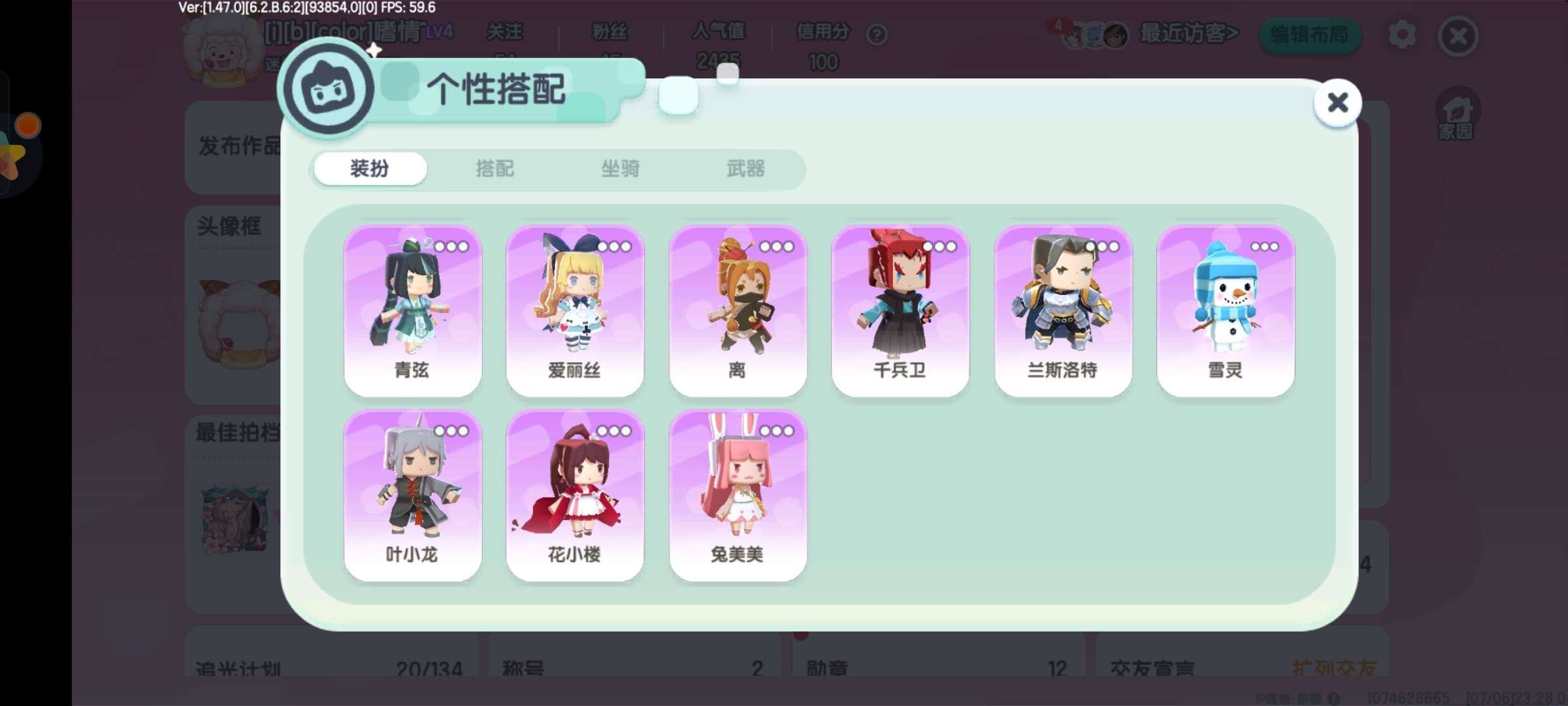Select the 装扮 tab
Screen dimensions: 1568x706
click(x=370, y=169)
